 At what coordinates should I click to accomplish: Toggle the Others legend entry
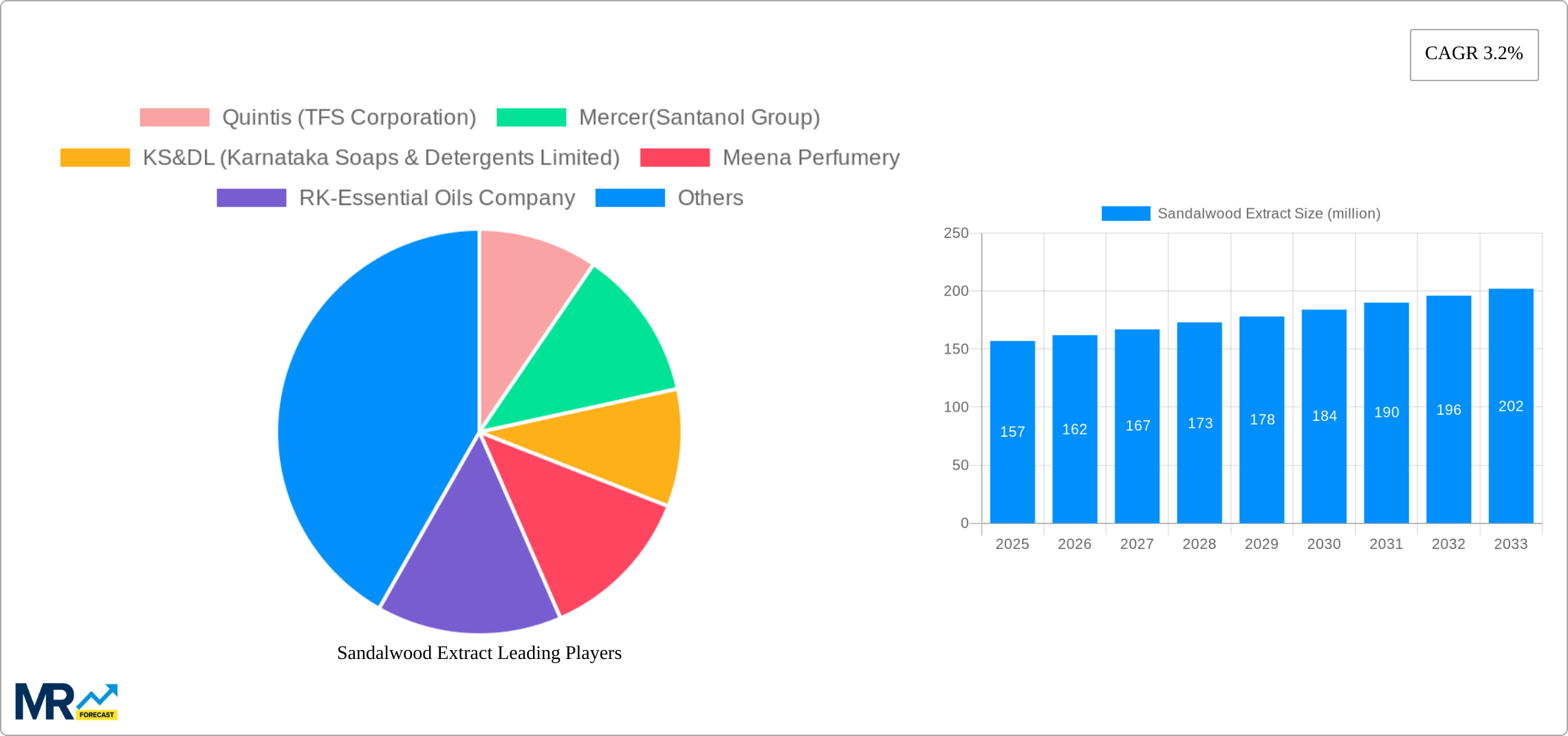[710, 198]
